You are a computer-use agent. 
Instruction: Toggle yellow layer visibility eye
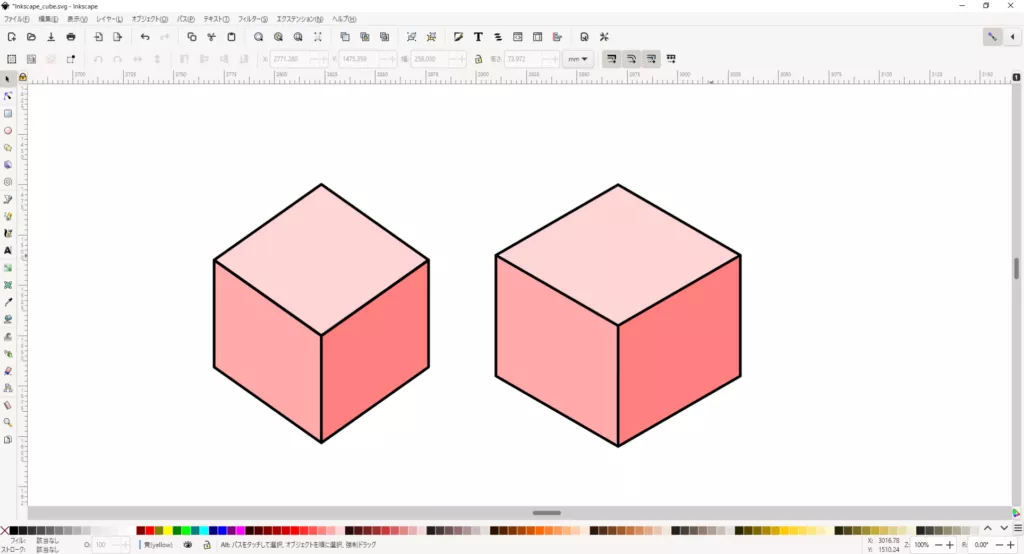pyautogui.click(x=188, y=544)
